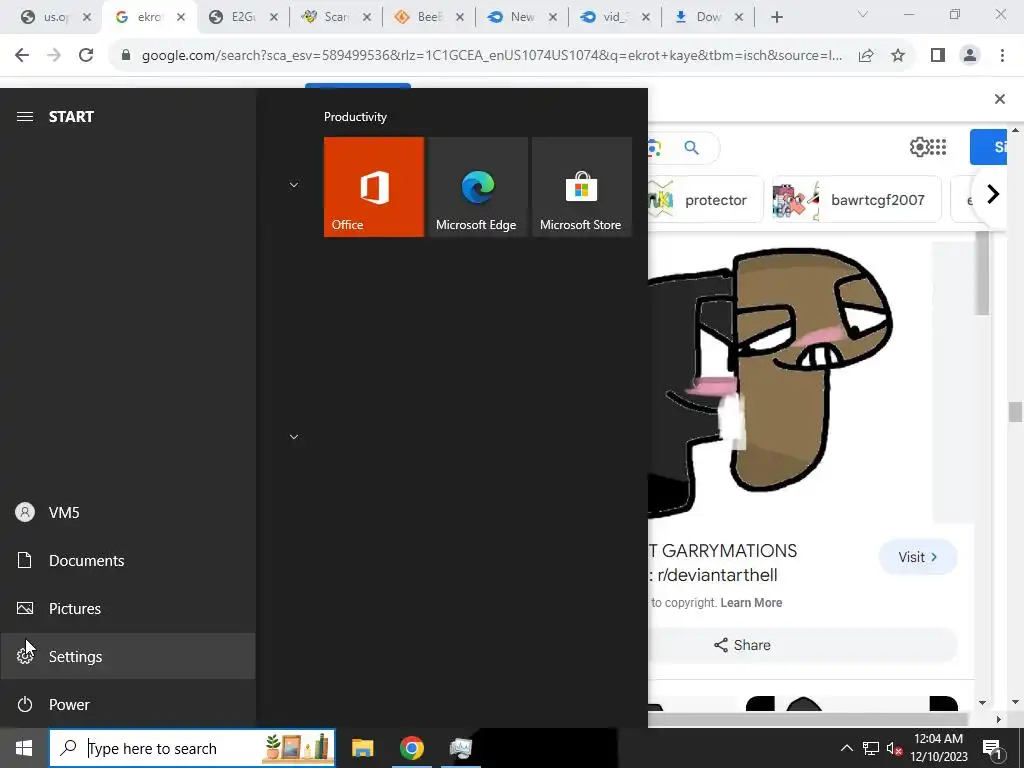Screen dimensions: 1024x768
Task: Open Chrome's three-dot menu
Action: click(1002, 56)
